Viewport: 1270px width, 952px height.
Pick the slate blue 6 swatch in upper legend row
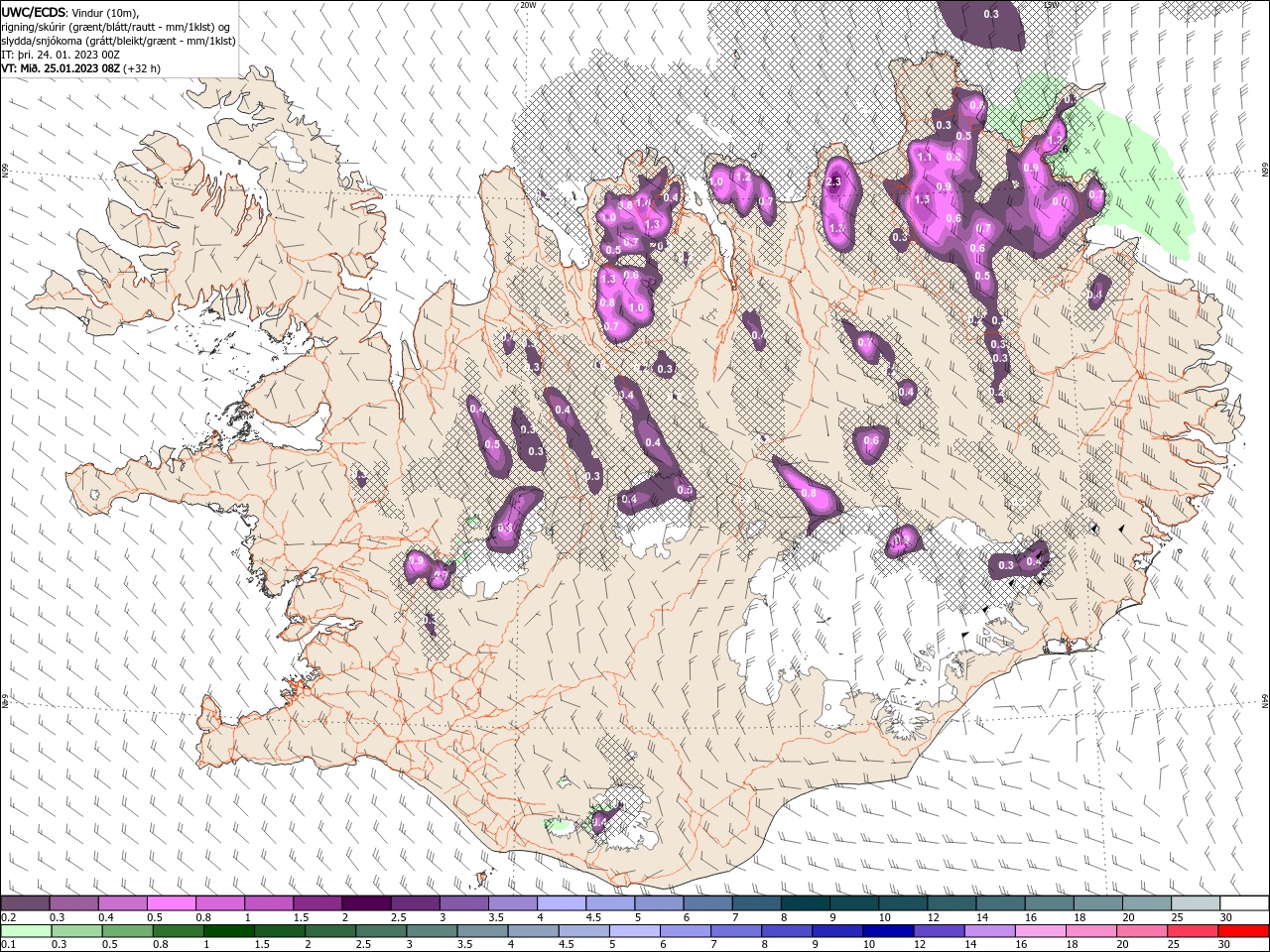707,903
